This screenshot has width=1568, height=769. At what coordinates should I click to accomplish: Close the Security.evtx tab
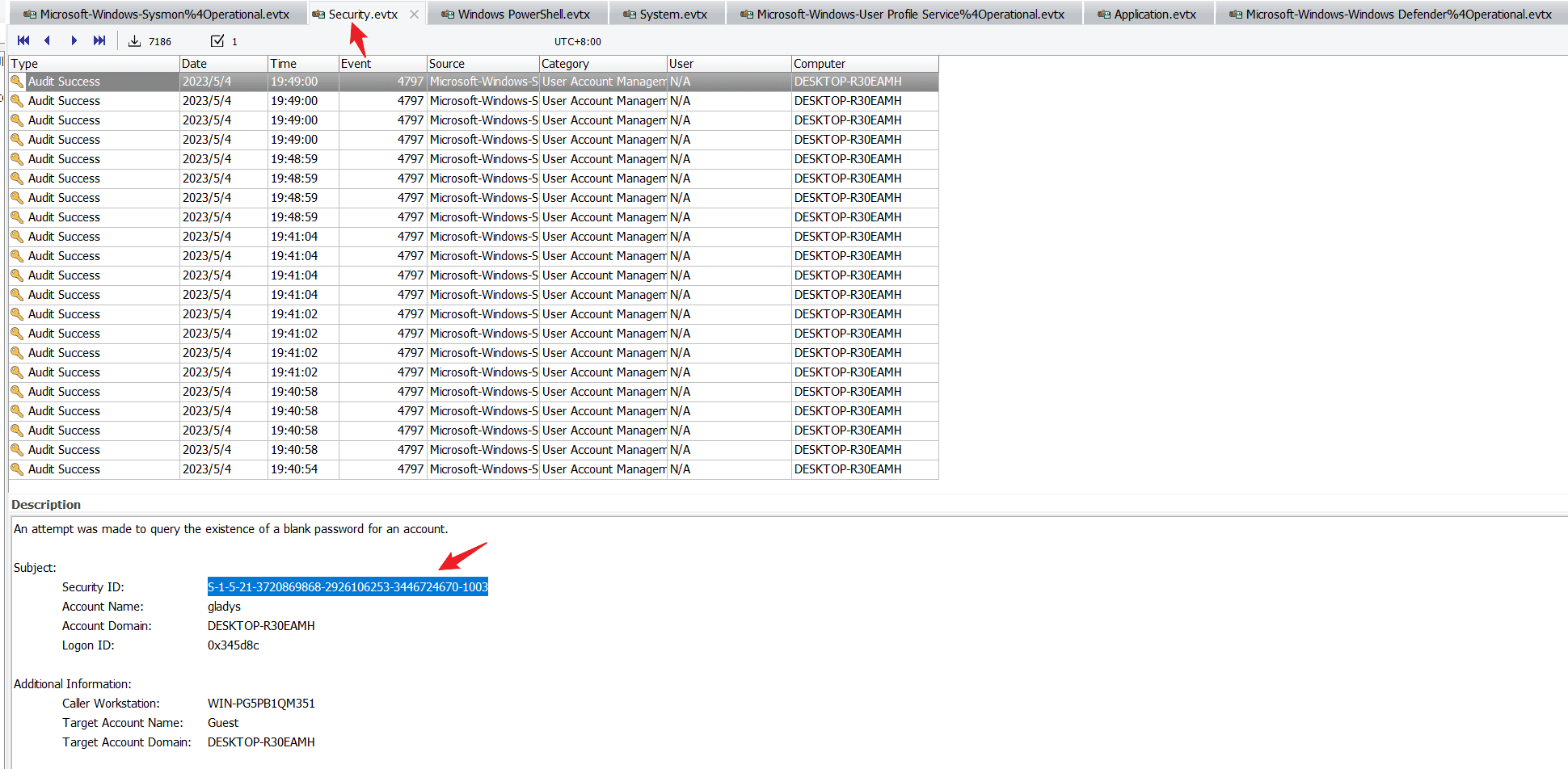tap(414, 15)
